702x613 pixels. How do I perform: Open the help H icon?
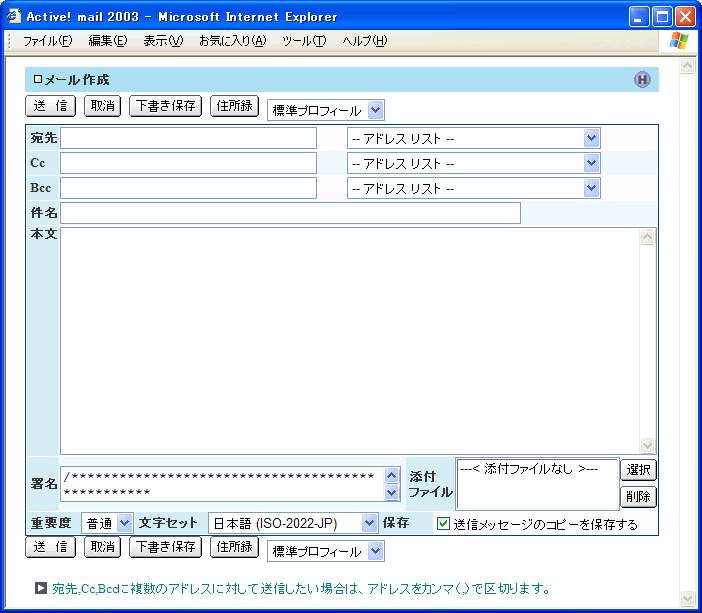click(642, 80)
